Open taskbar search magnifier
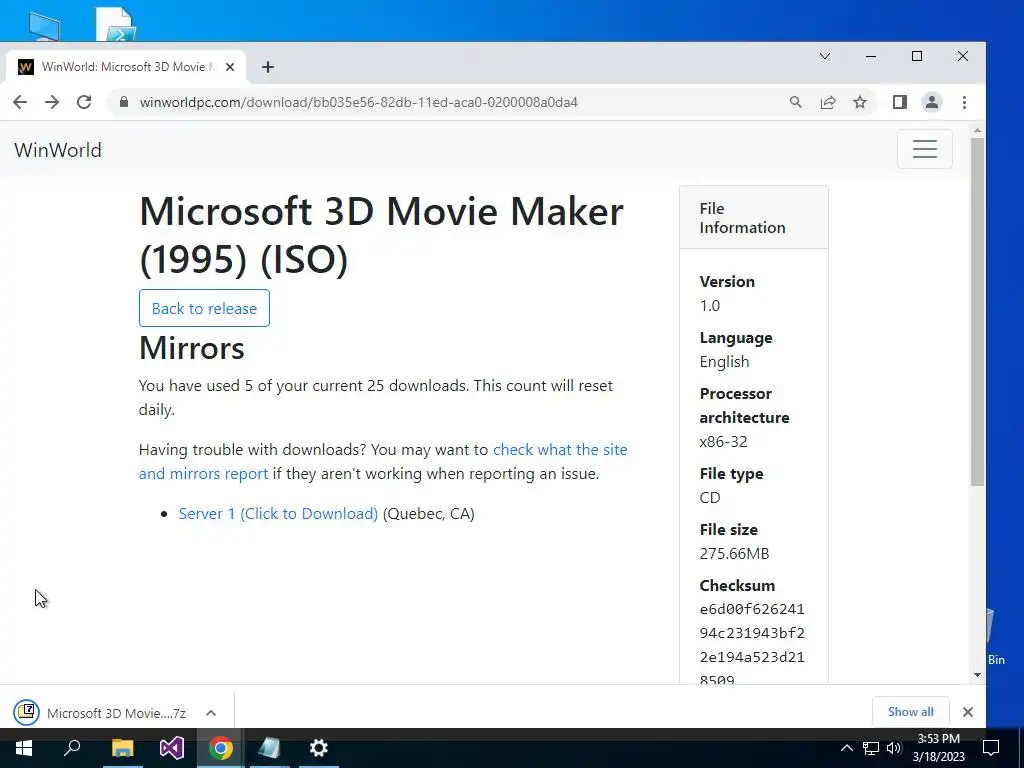This screenshot has height=768, width=1024. click(x=72, y=748)
